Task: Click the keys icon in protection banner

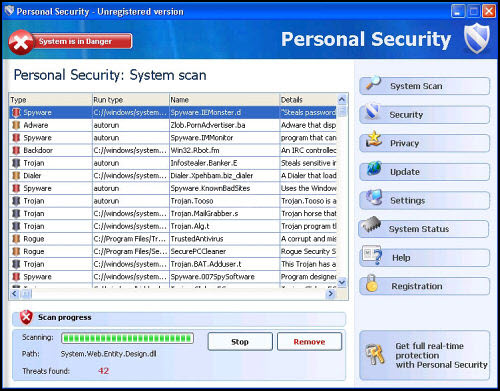Action: [x=375, y=355]
